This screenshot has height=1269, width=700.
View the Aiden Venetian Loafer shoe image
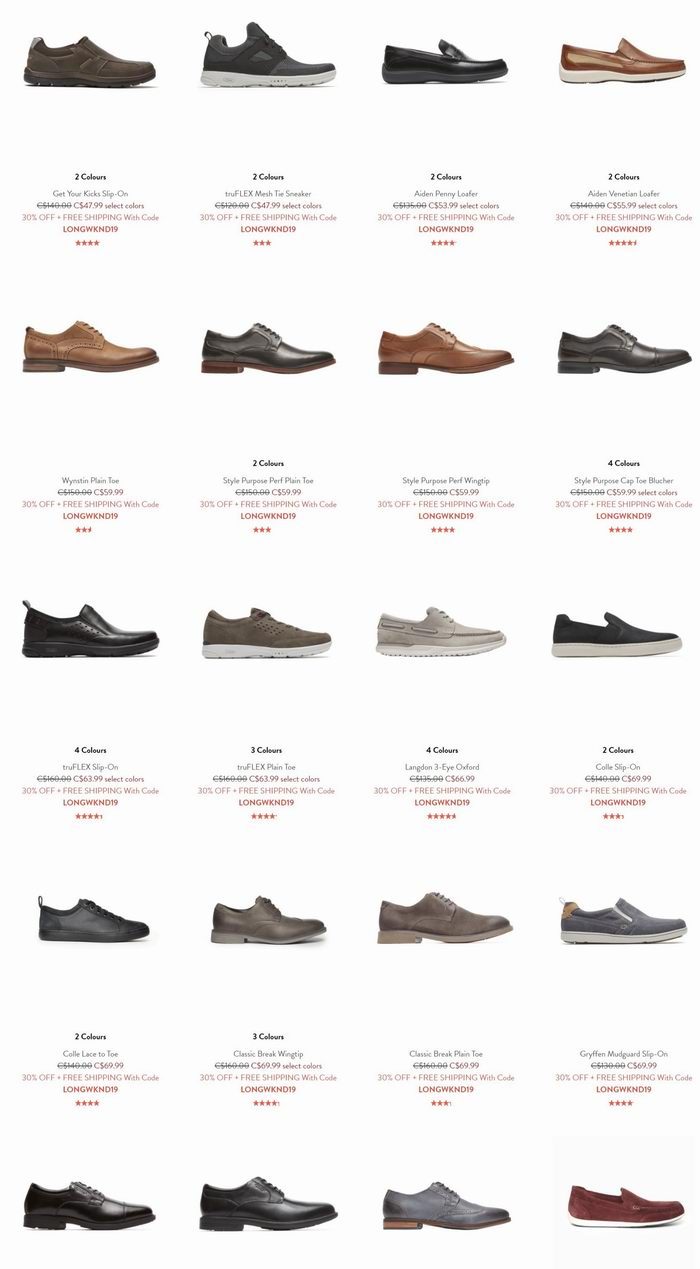(x=624, y=60)
